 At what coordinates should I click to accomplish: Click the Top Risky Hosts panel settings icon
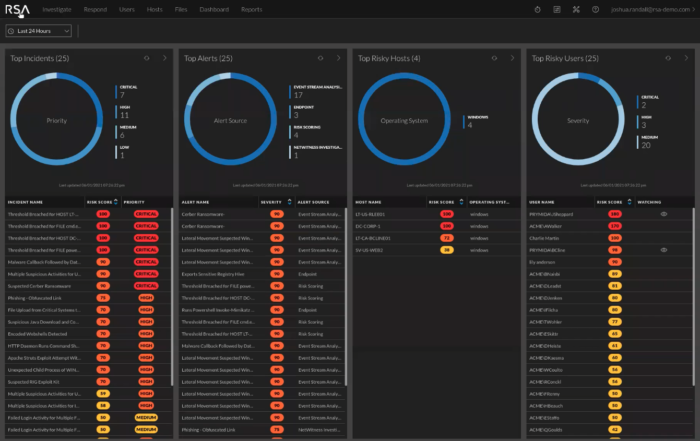494,58
